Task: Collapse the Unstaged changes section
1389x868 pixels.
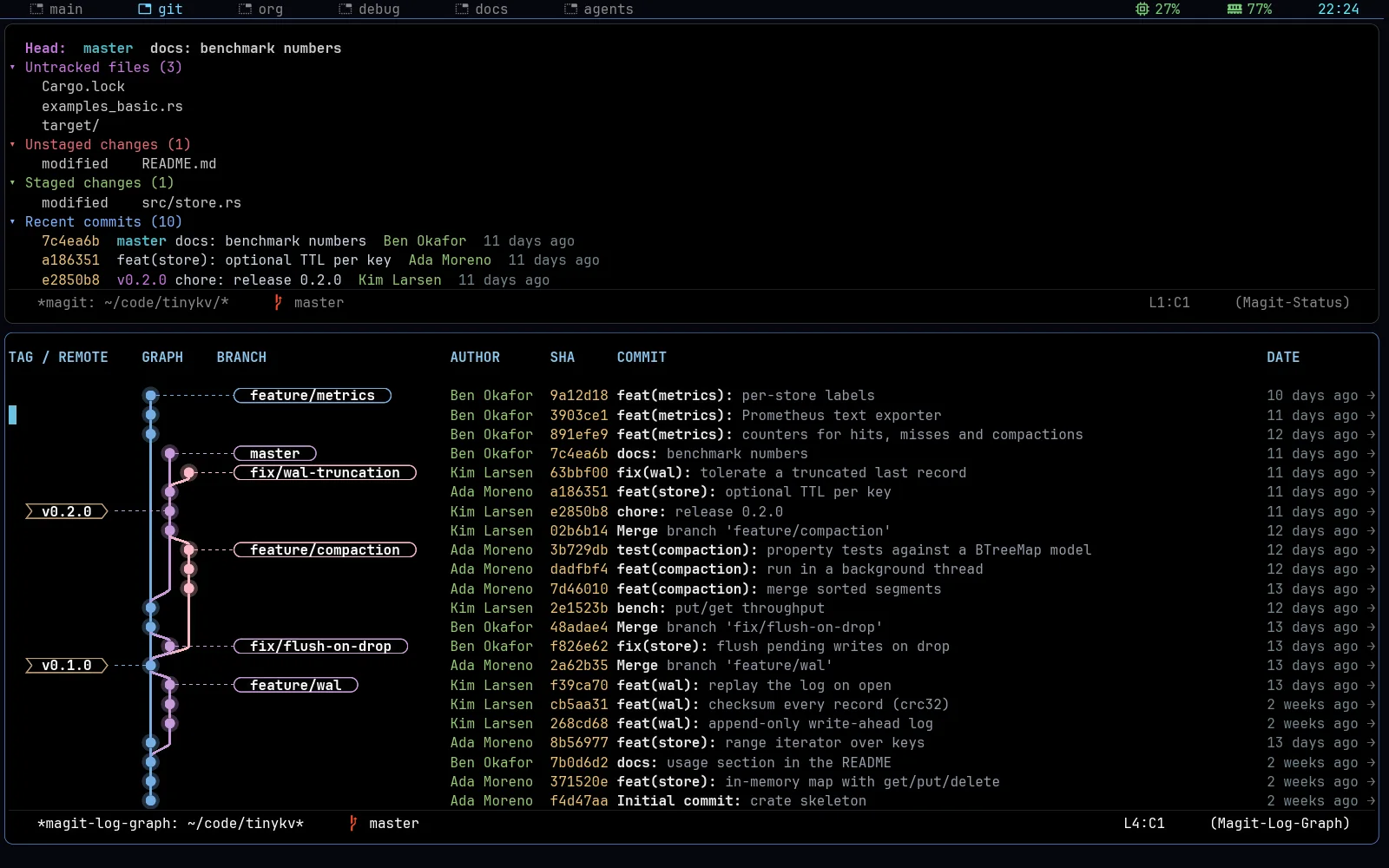Action: coord(12,144)
